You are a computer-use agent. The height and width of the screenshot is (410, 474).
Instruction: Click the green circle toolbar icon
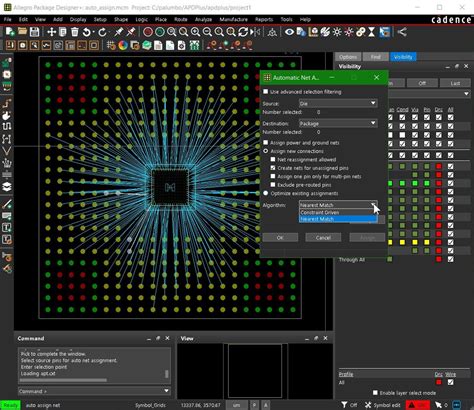(160, 32)
